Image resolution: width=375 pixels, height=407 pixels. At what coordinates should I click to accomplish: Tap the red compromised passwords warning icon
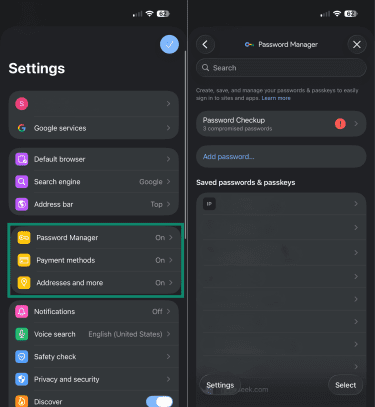tap(340, 124)
